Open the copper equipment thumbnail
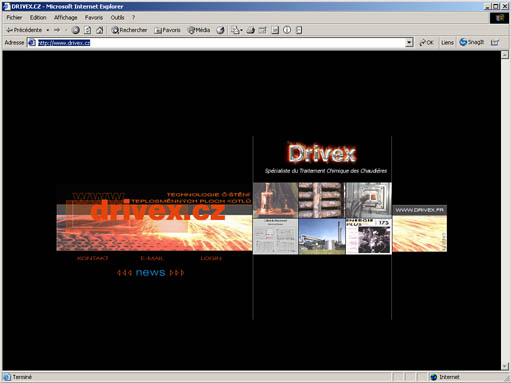This screenshot has height=383, width=511. pyautogui.click(x=275, y=200)
